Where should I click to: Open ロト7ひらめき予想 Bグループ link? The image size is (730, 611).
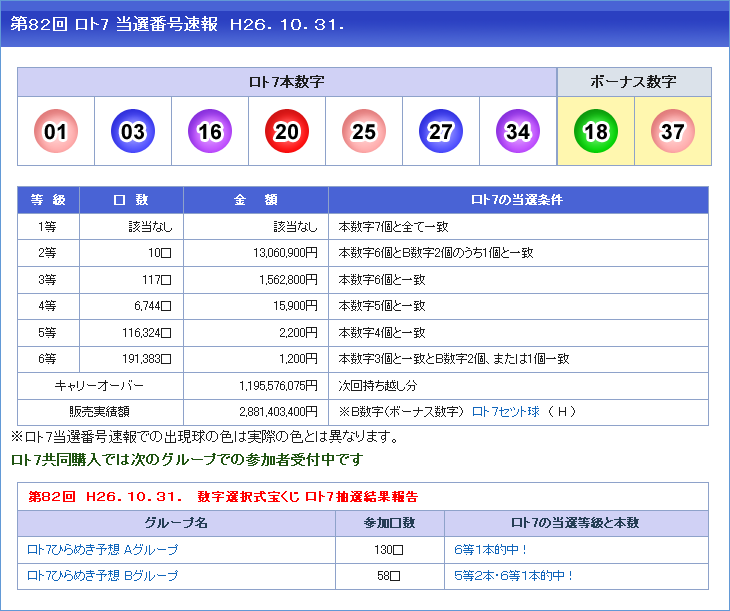(x=102, y=576)
